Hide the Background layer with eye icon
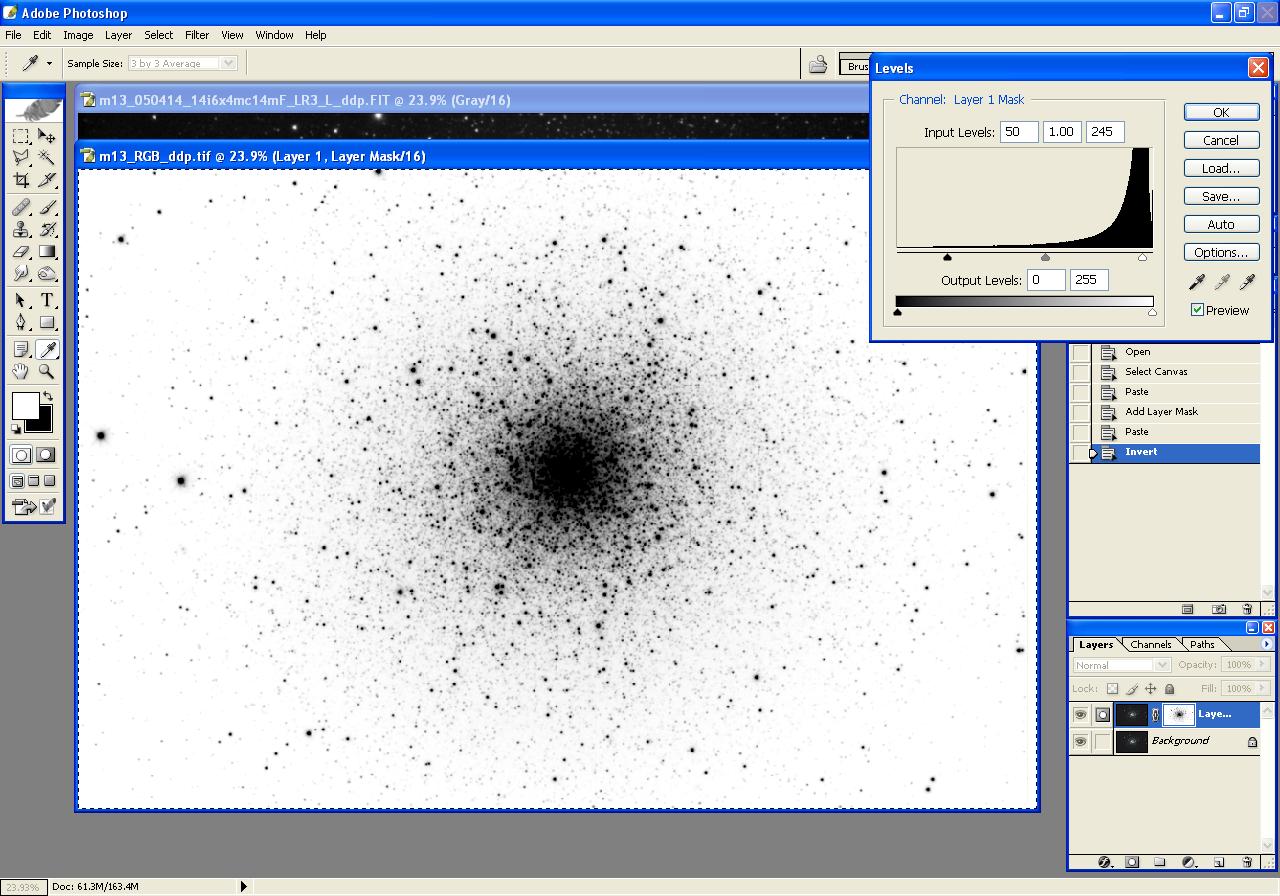The width and height of the screenshot is (1280, 896). tap(1080, 742)
